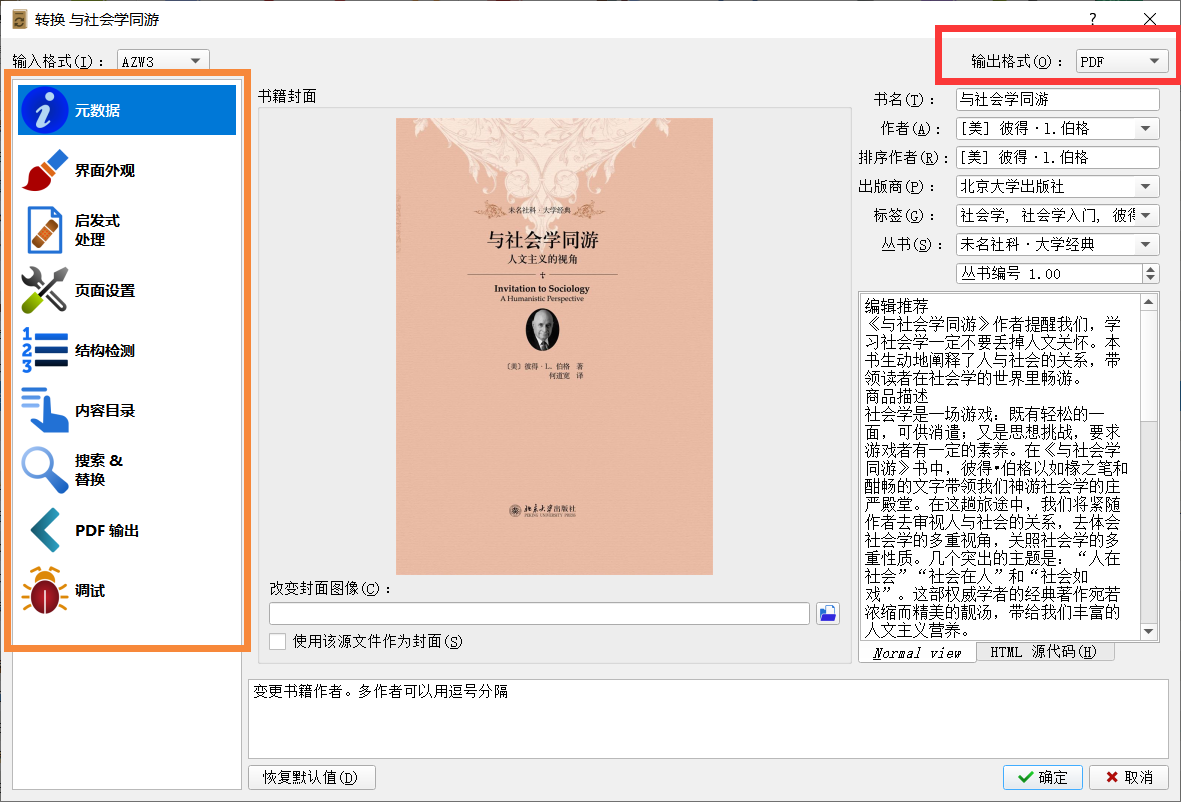Expand the 丛书 series dropdown
The image size is (1181, 802).
1146,245
